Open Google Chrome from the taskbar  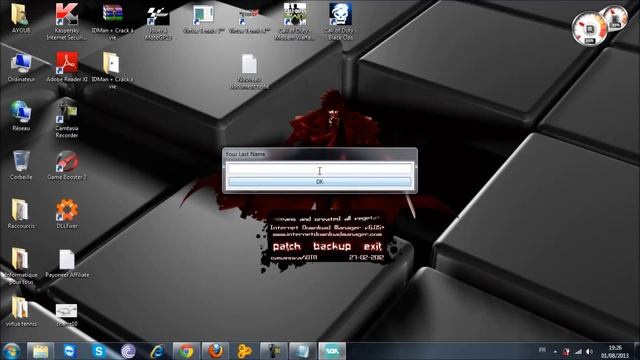pos(186,351)
